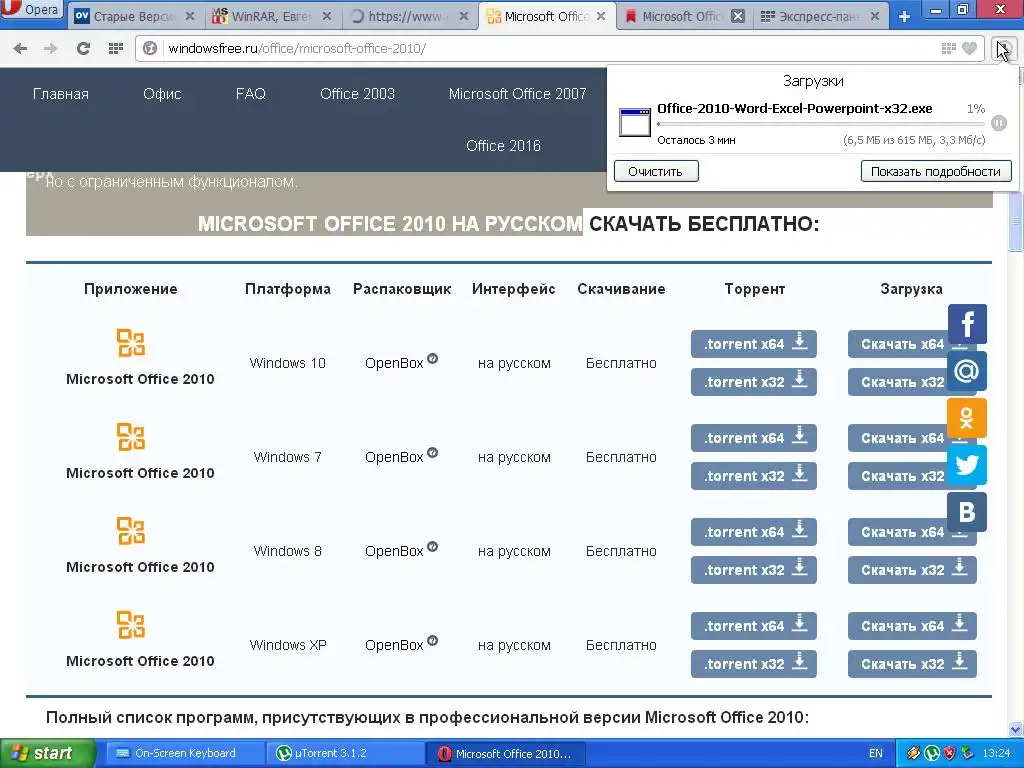This screenshot has width=1024, height=768.
Task: Go back with the browser back arrow
Action: point(20,48)
